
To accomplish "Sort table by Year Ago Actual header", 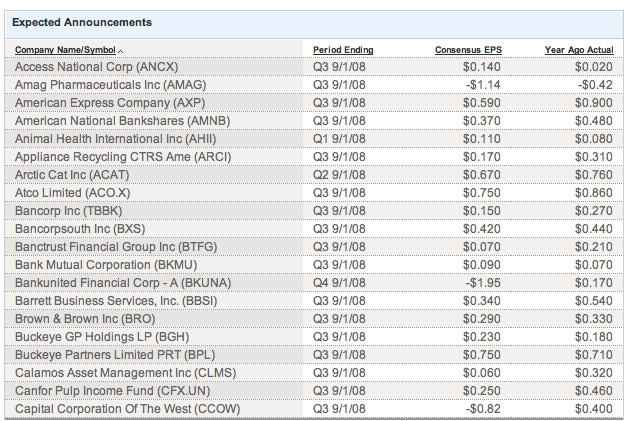I will coord(578,50).
